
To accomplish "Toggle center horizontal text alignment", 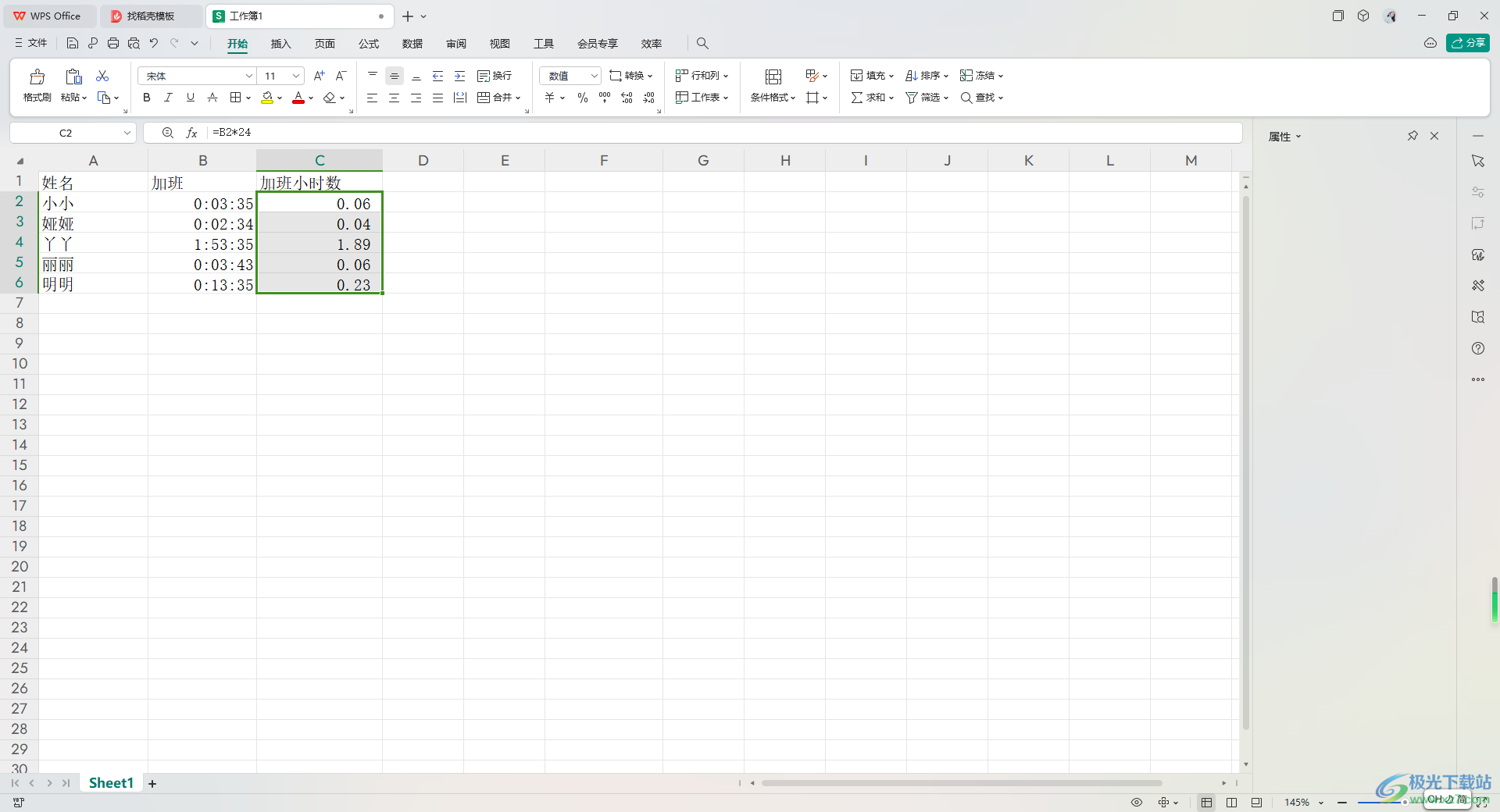I will click(395, 98).
